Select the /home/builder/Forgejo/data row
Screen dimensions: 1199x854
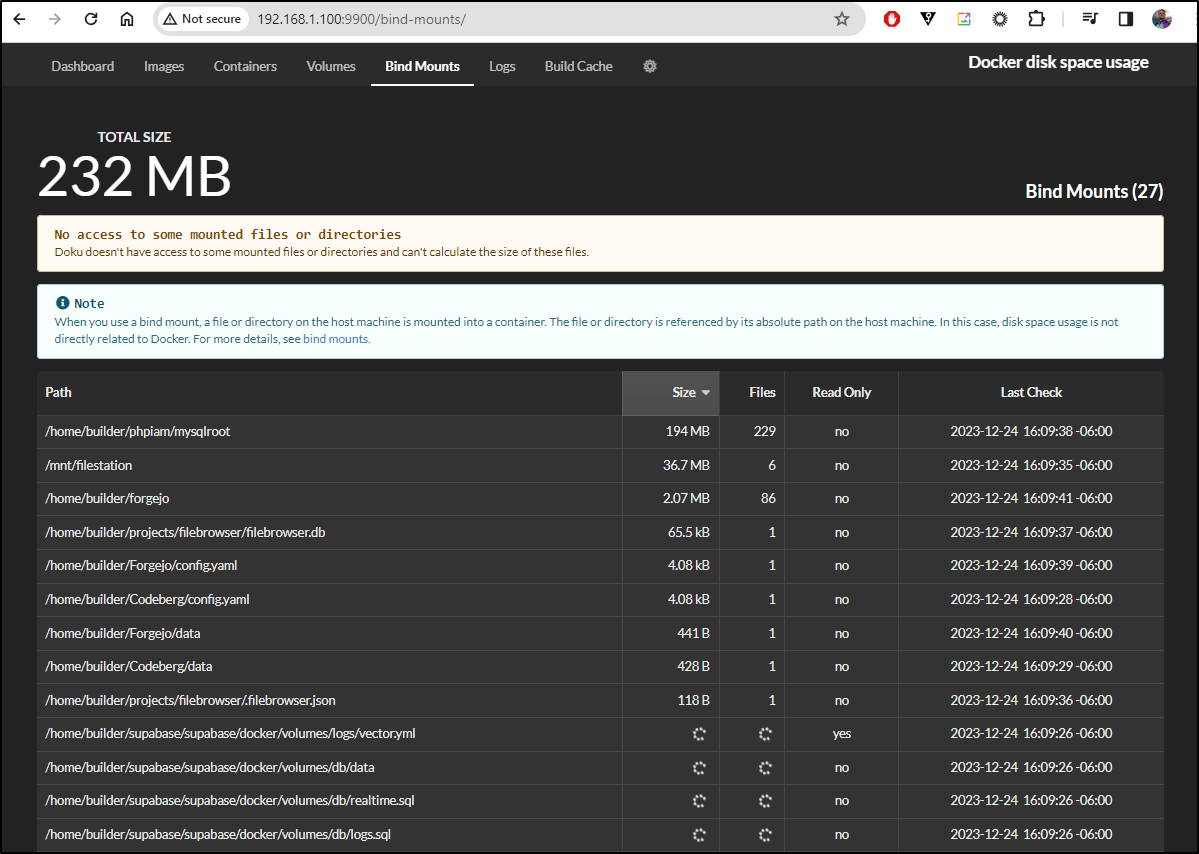[600, 633]
